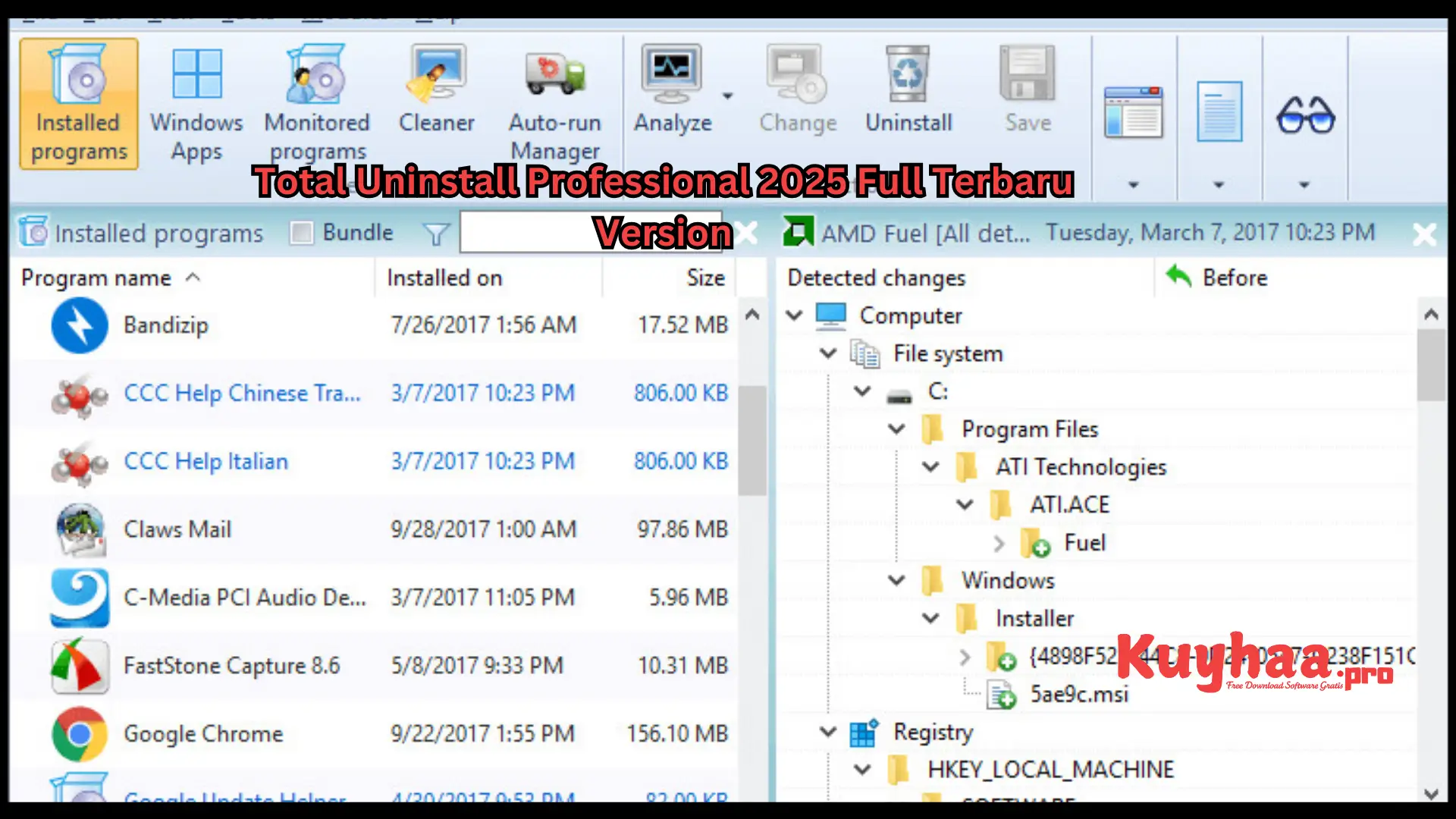Image resolution: width=1456 pixels, height=819 pixels.
Task: Open Windows Apps panel
Action: pos(199,99)
